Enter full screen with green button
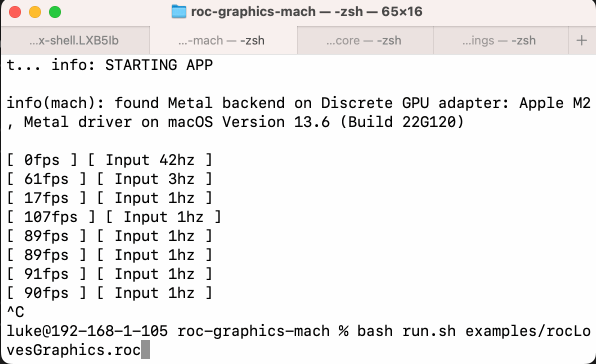This screenshot has height=364, width=596. coord(55,12)
